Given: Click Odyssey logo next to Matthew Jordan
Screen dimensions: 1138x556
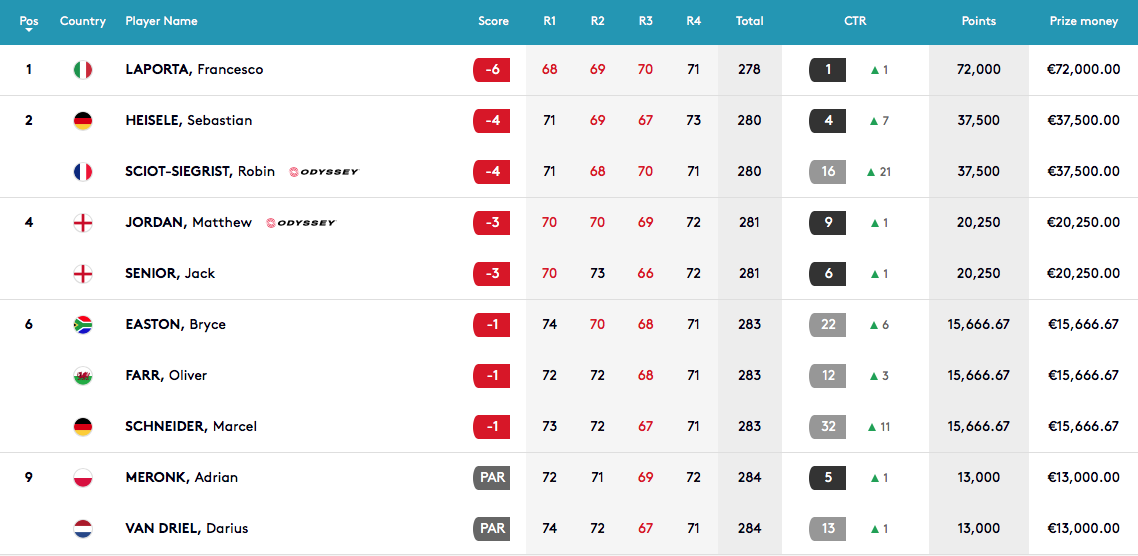Looking at the screenshot, I should point(300,223).
